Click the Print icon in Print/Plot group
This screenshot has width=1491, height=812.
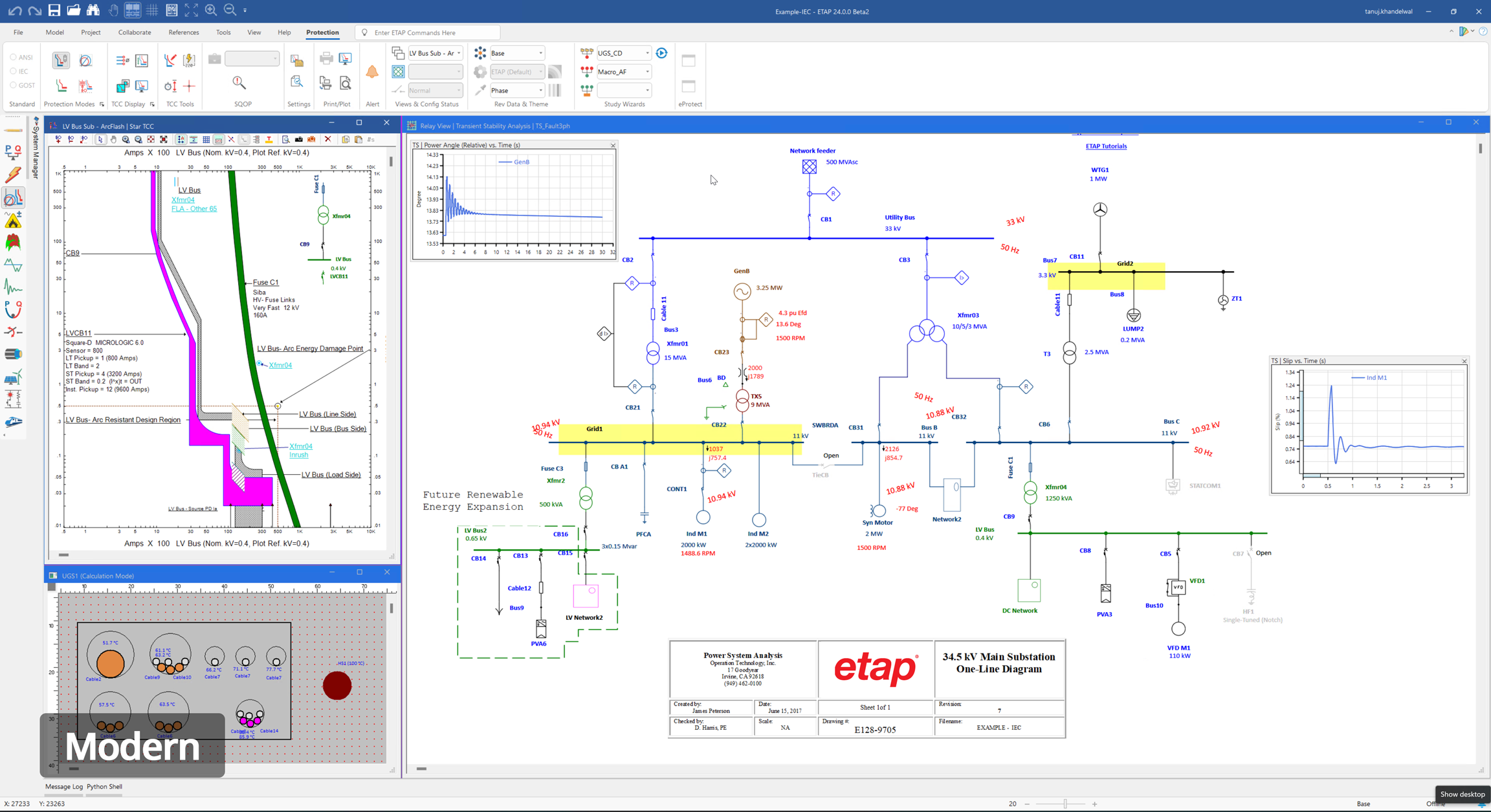(x=326, y=59)
